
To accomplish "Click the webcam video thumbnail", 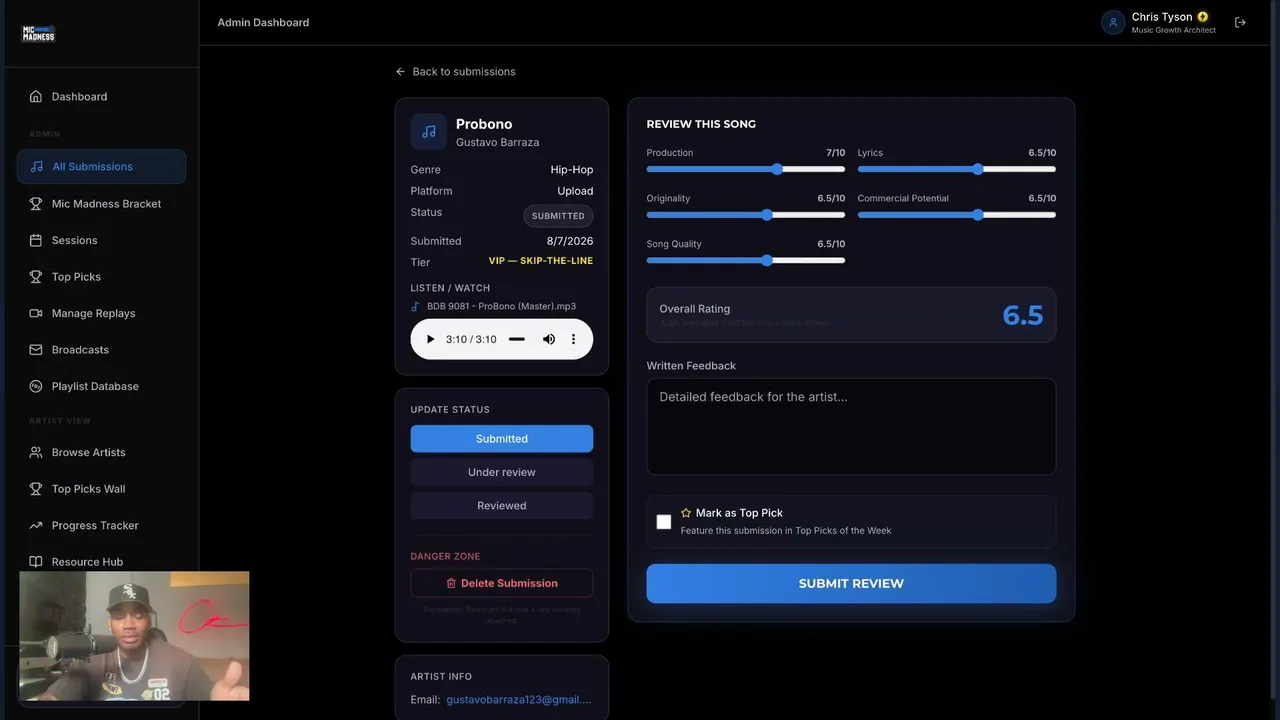I will (134, 636).
